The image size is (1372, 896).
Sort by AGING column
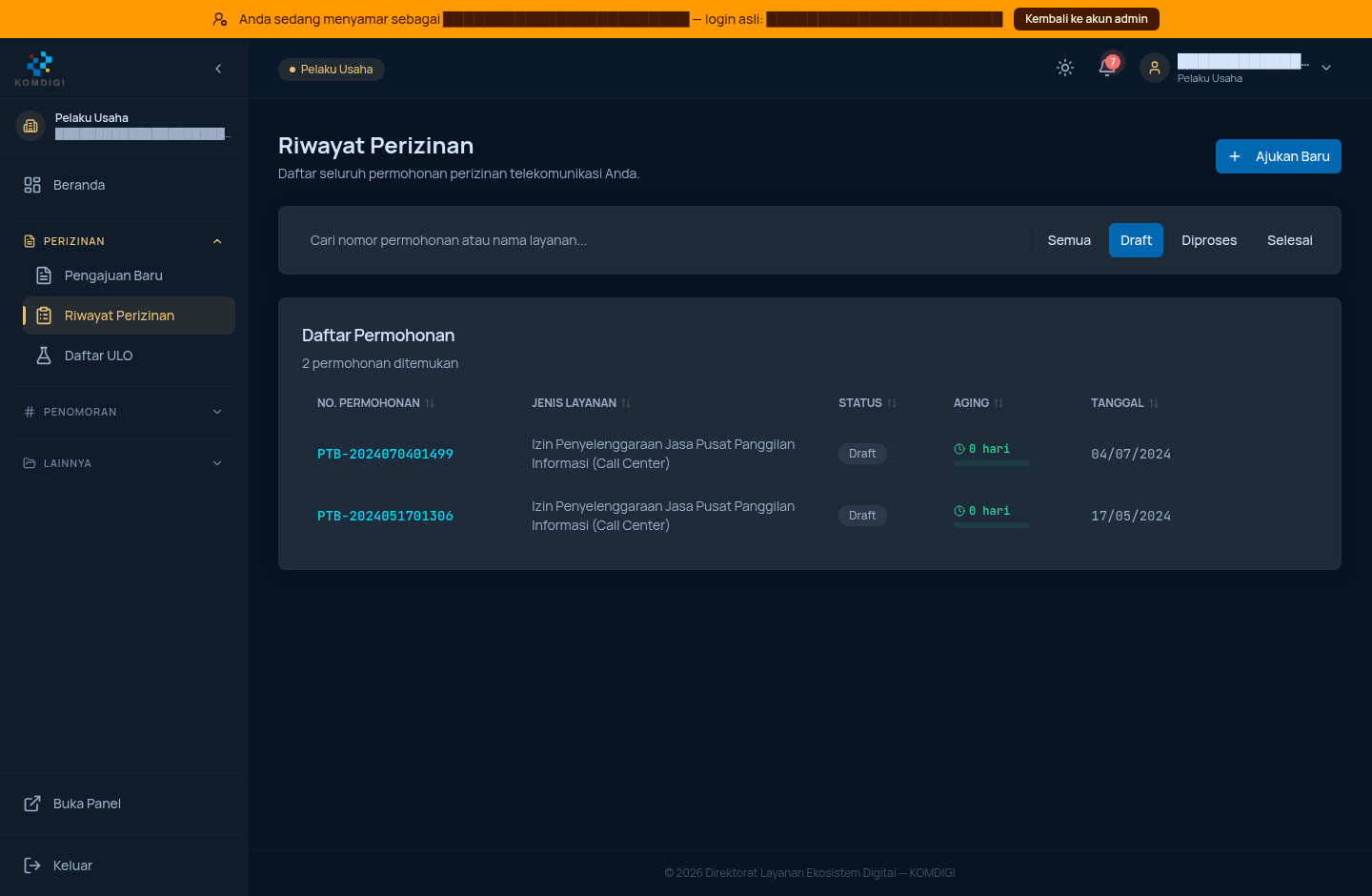click(x=979, y=403)
